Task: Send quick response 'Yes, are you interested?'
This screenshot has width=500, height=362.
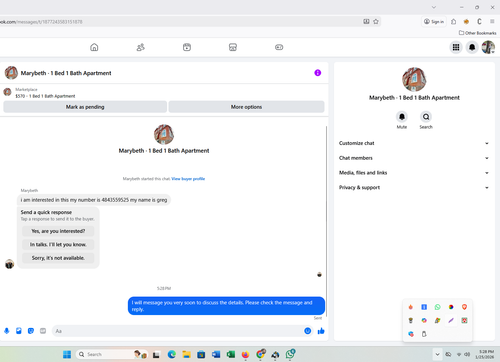Action: 58,231
